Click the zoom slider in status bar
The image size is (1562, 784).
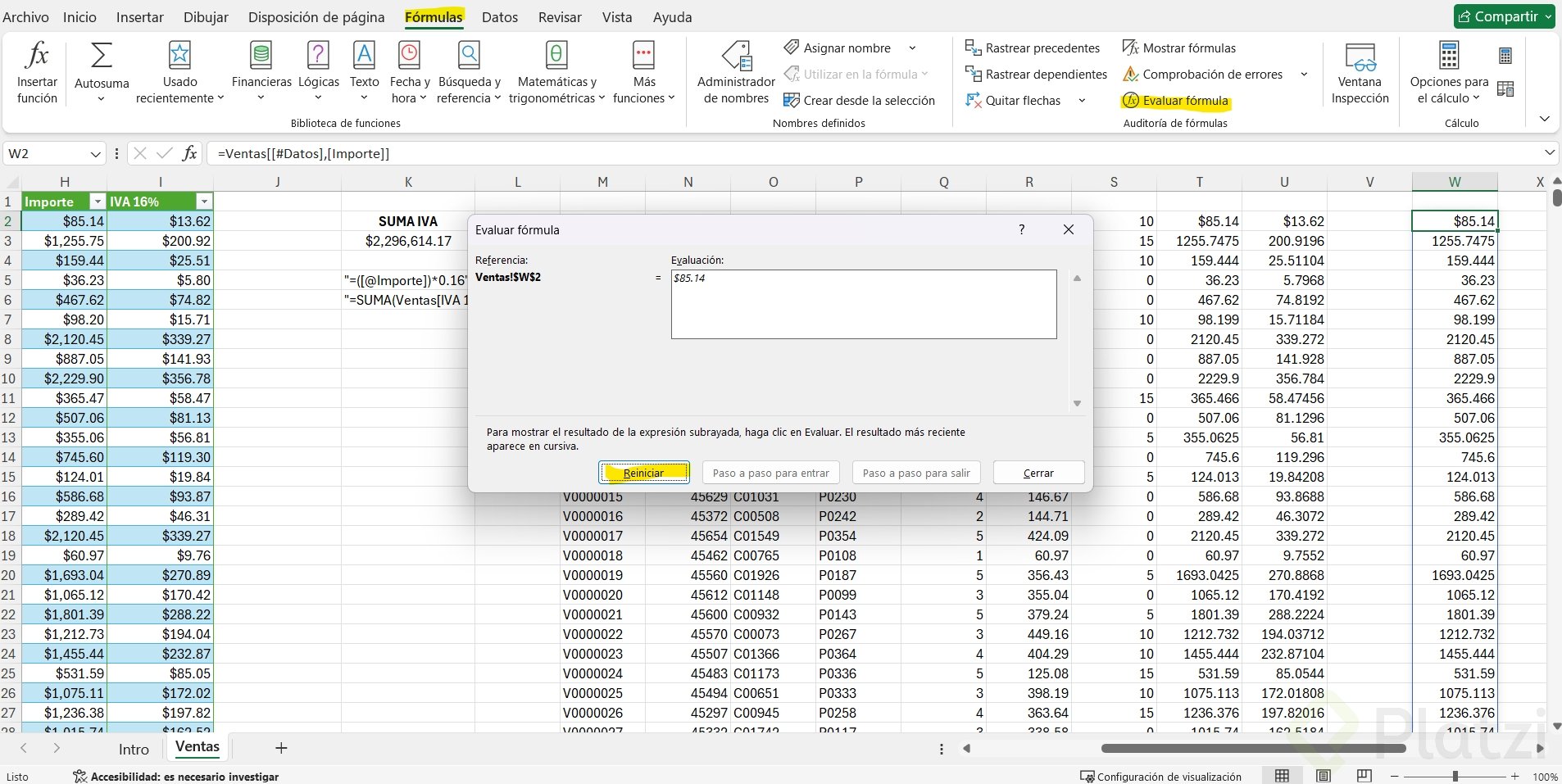point(1455,776)
